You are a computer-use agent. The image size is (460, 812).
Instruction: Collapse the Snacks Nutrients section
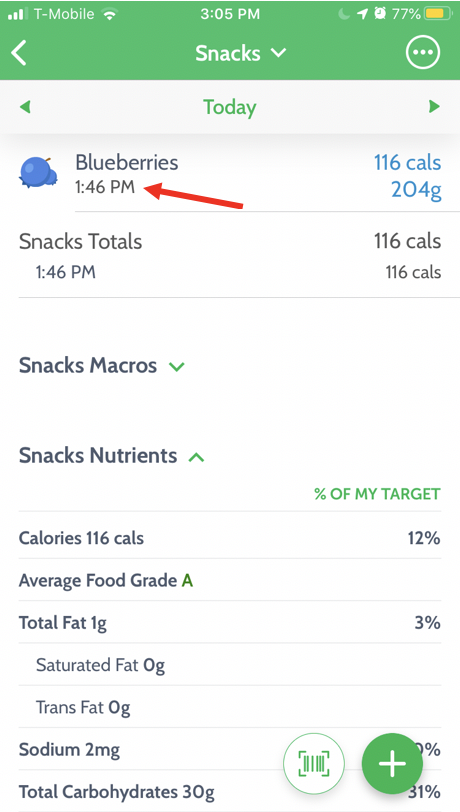pos(111,456)
